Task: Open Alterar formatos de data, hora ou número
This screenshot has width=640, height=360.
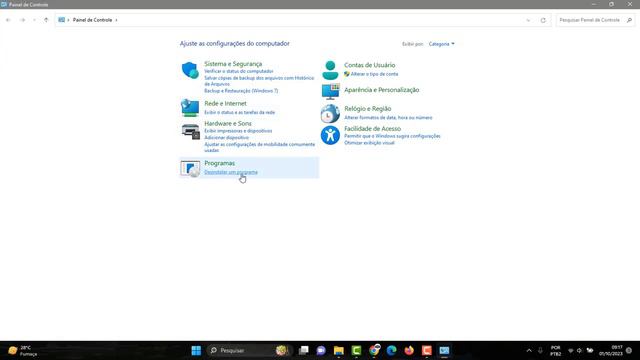Action: coord(388,118)
